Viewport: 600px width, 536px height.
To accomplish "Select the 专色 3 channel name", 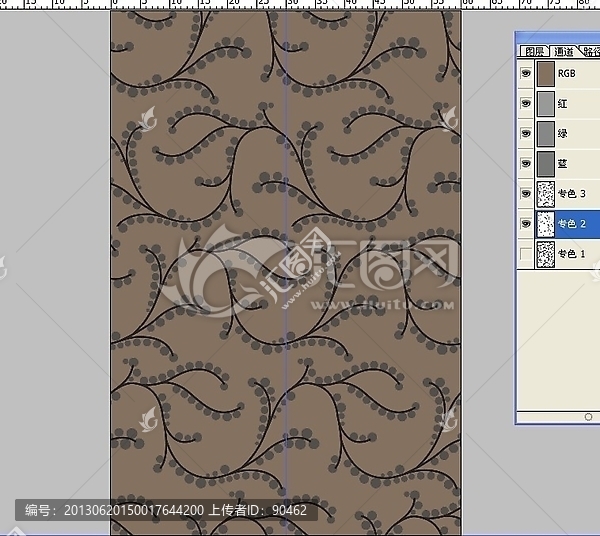I will [572, 194].
